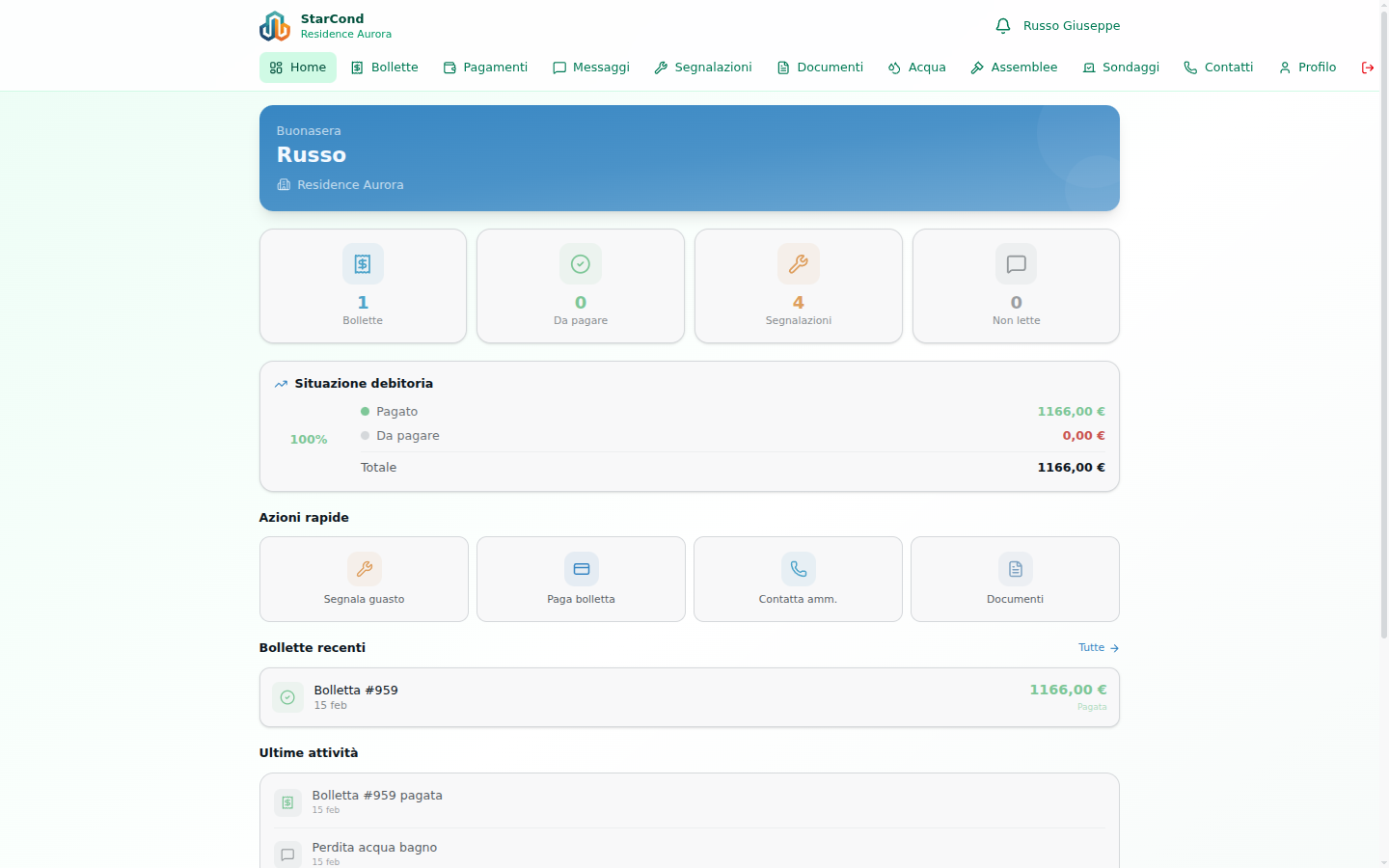Click the 100% paid indicator
The width and height of the screenshot is (1389, 868).
pos(309,440)
